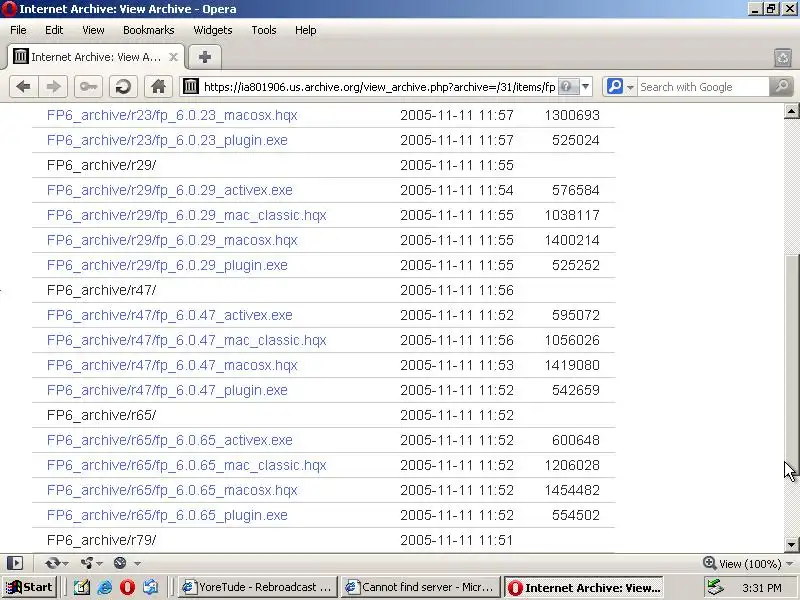This screenshot has height=600, width=800.
Task: Switch to YoreTude - Rebroadcast taskbar window
Action: (258, 588)
